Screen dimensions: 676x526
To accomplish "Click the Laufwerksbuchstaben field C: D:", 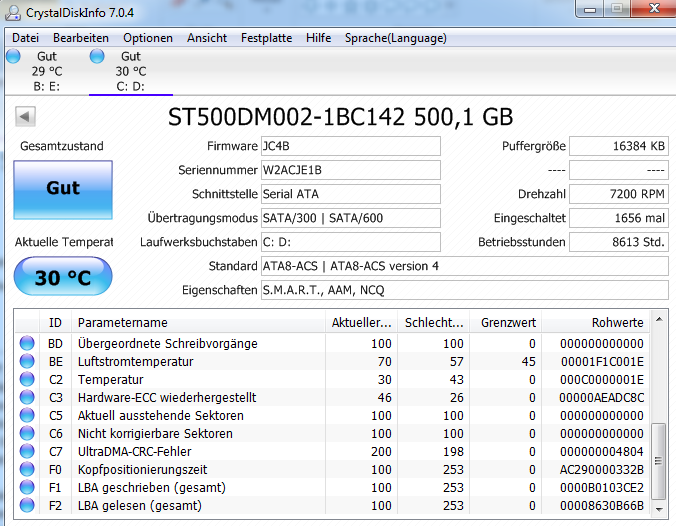I will tap(351, 242).
